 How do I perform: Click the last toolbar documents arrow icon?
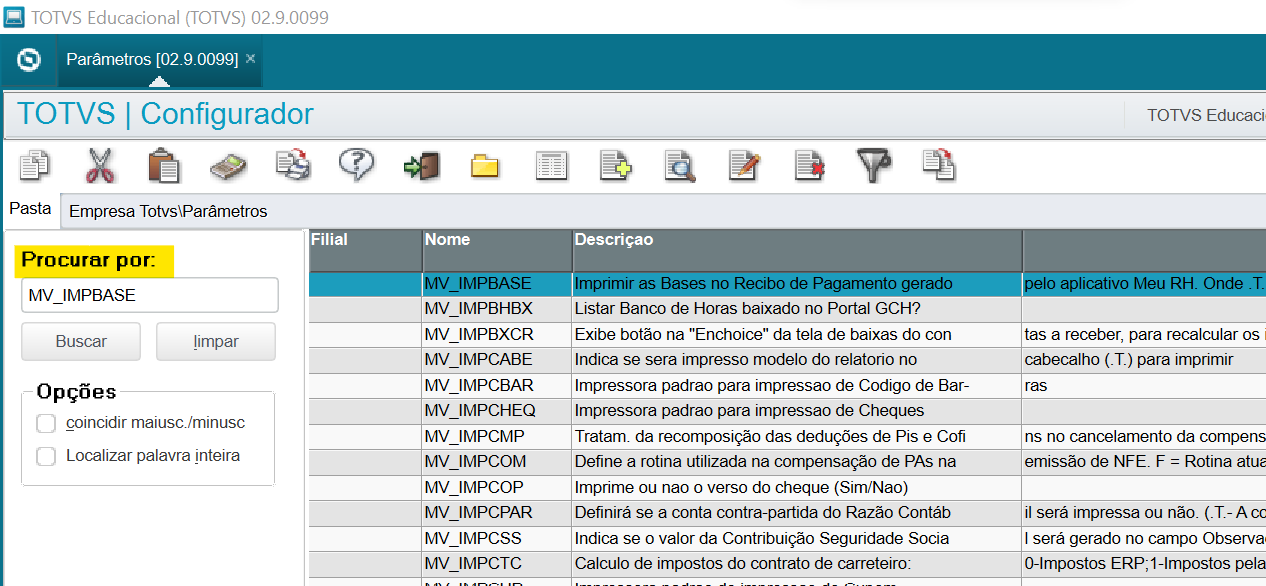click(938, 164)
